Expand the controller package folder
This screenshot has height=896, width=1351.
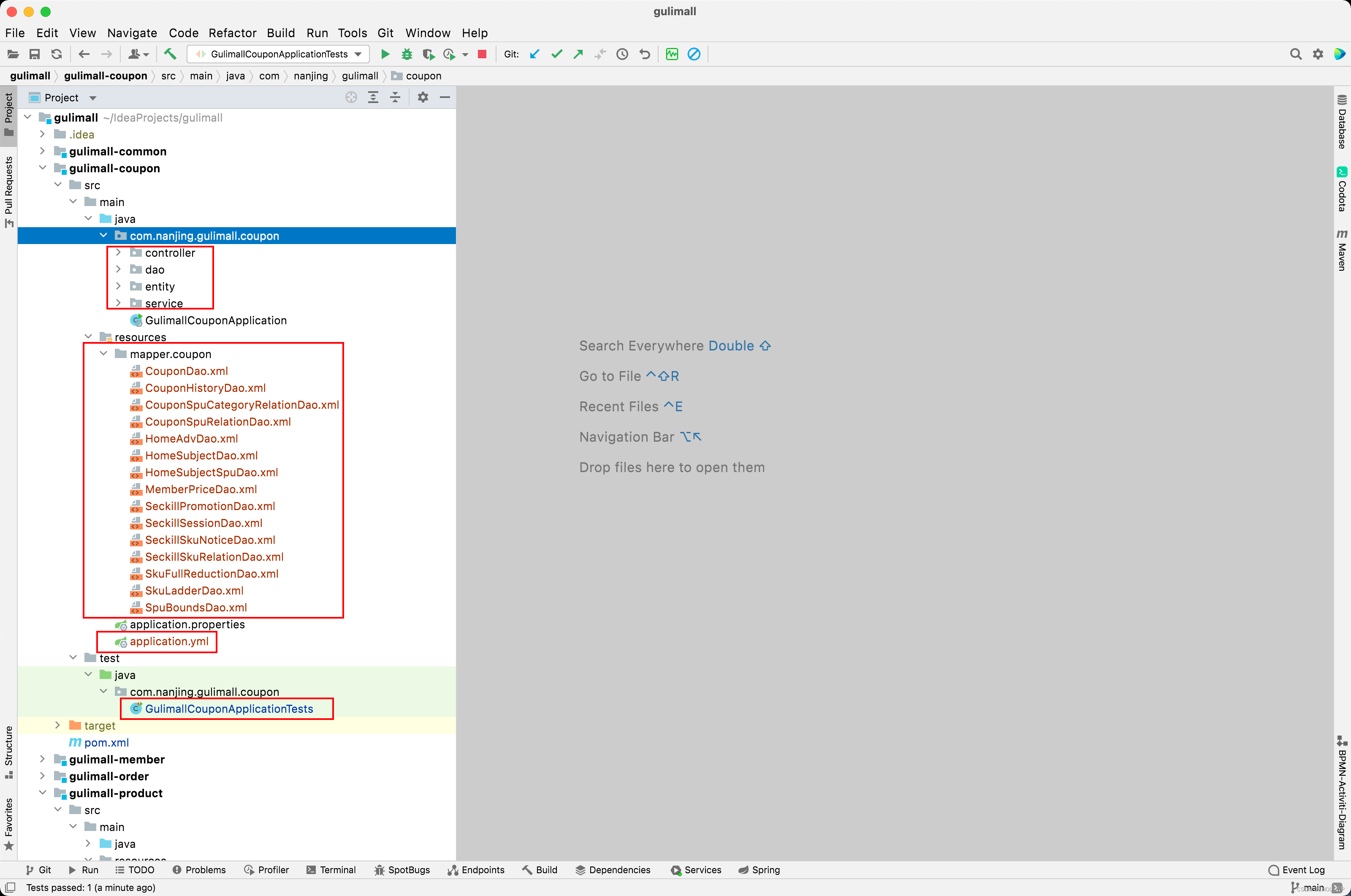[118, 253]
